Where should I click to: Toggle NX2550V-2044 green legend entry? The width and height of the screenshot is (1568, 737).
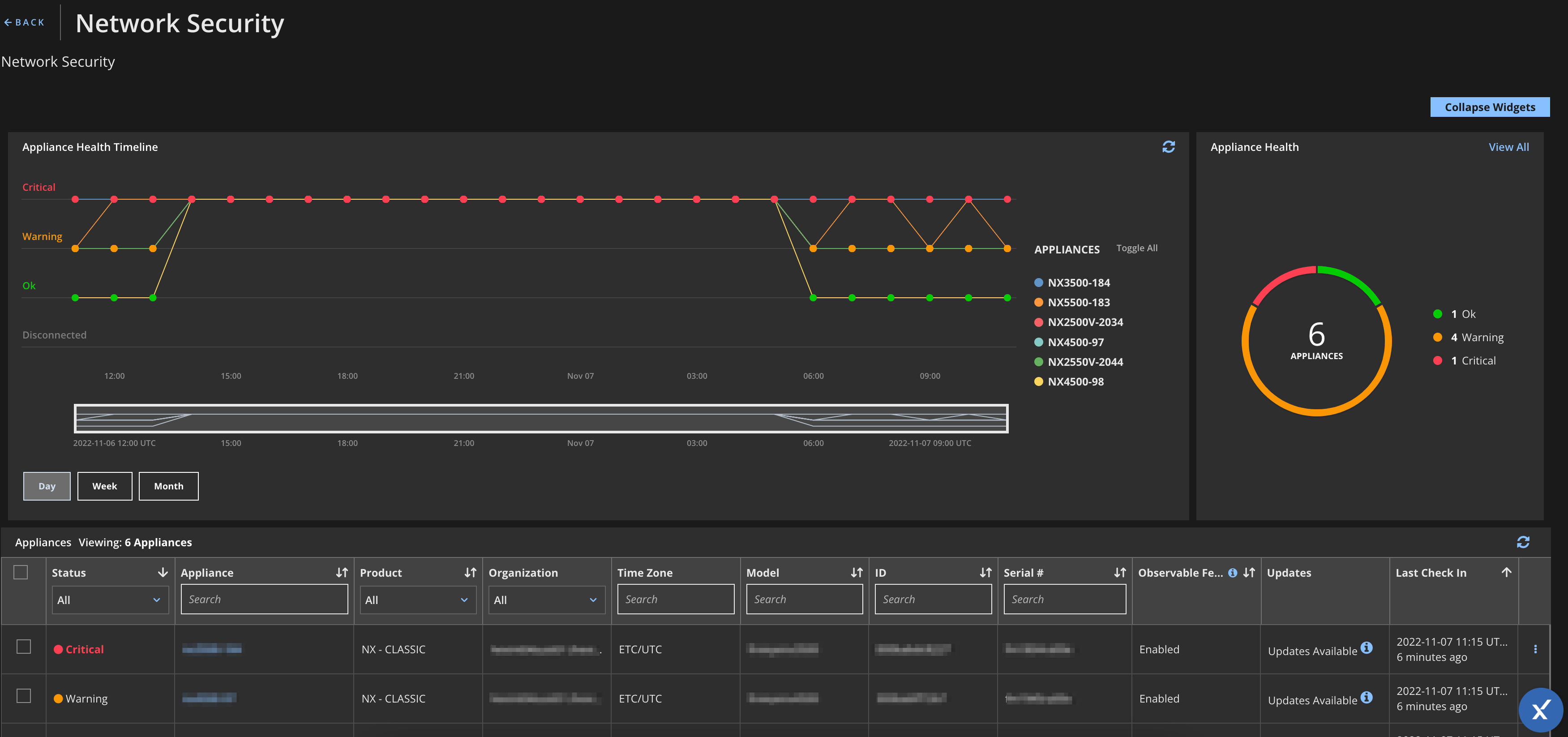[x=1079, y=361]
